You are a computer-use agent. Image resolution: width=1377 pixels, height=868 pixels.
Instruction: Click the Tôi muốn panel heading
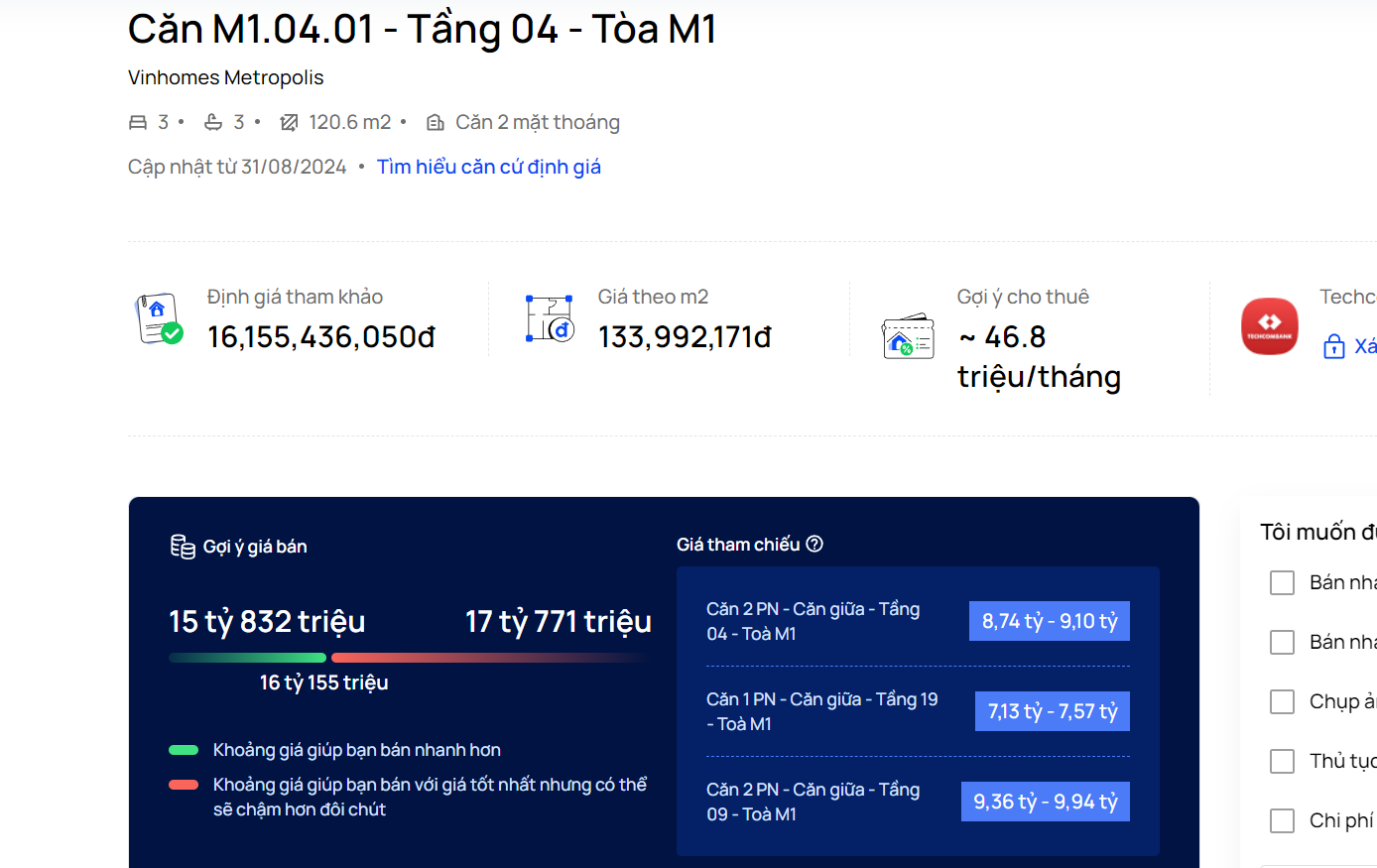1318,533
